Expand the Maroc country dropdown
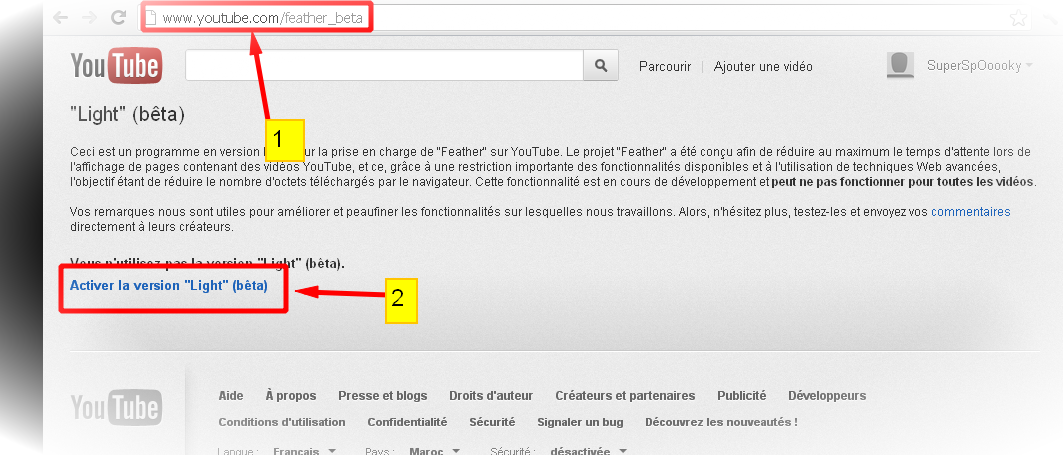 tap(435, 451)
